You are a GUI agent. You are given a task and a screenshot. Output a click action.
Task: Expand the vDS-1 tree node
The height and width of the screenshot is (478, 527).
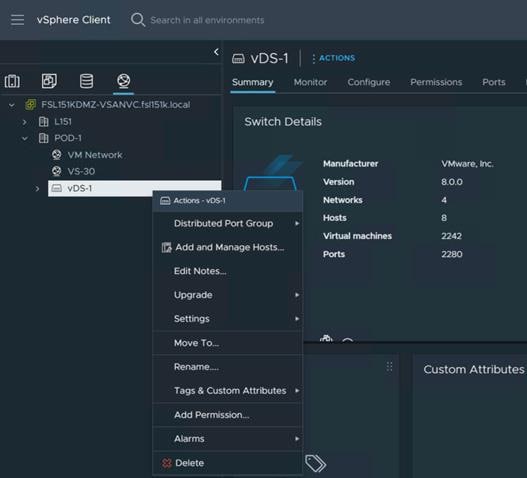(x=37, y=189)
